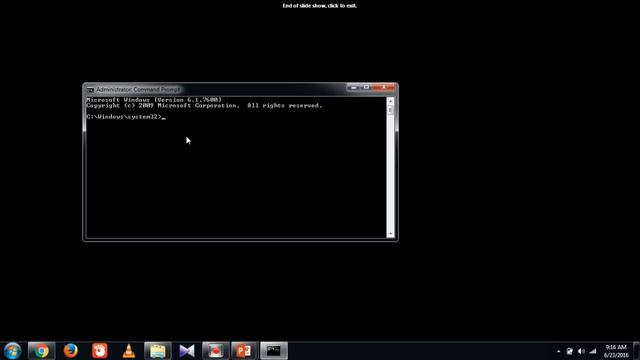The image size is (640, 360).
Task: Click the Command Prompt scrollbar up arrow
Action: click(x=390, y=100)
